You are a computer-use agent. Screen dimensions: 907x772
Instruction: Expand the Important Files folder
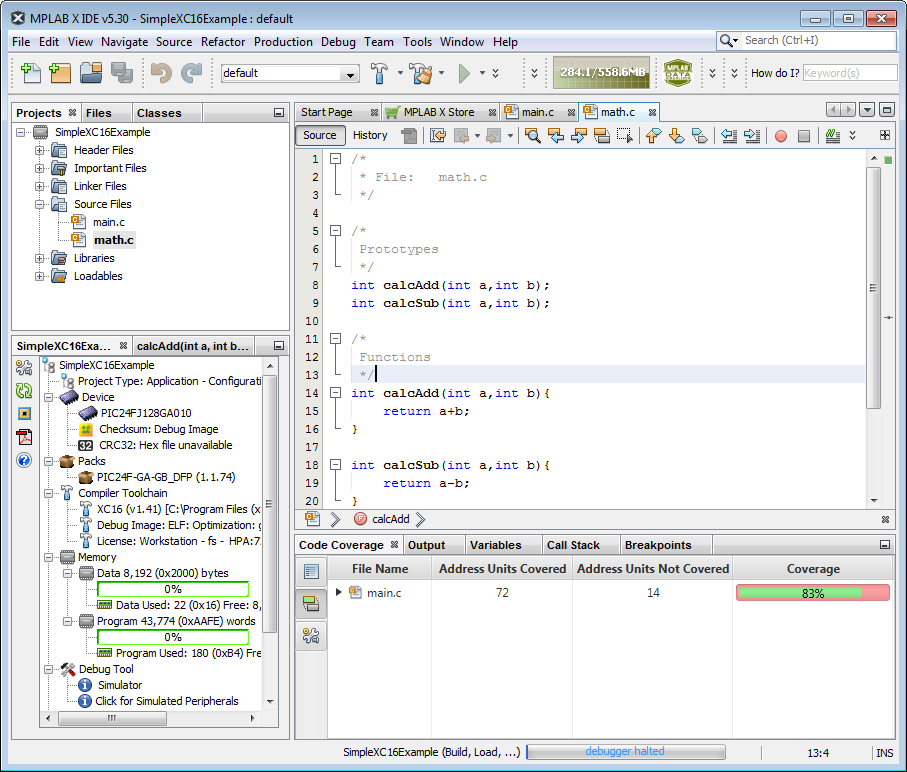(x=39, y=169)
